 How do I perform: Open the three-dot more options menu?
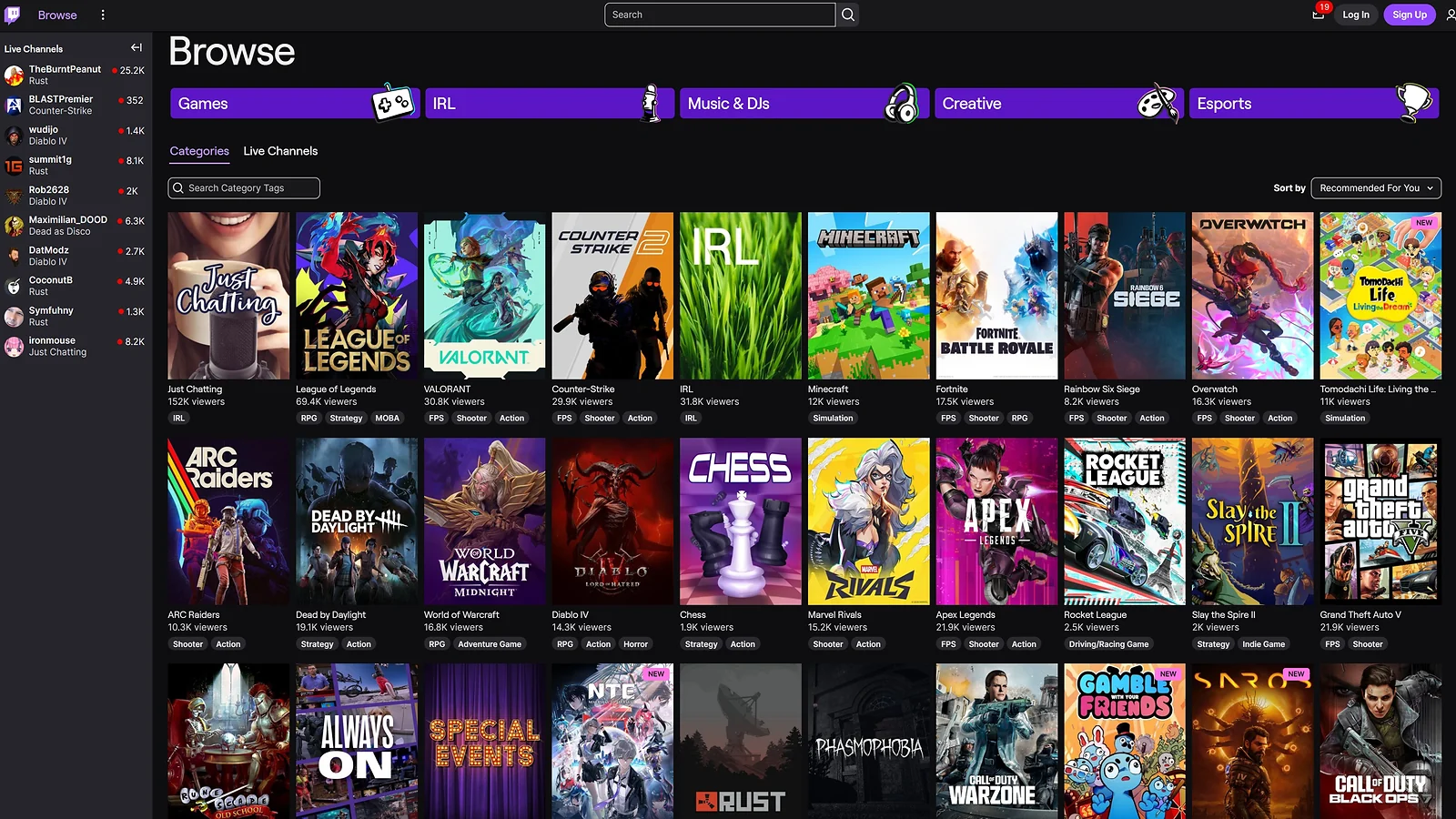tap(103, 15)
